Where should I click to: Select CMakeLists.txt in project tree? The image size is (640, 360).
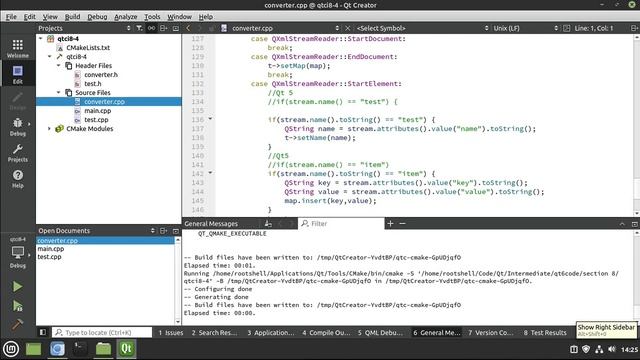coord(88,48)
